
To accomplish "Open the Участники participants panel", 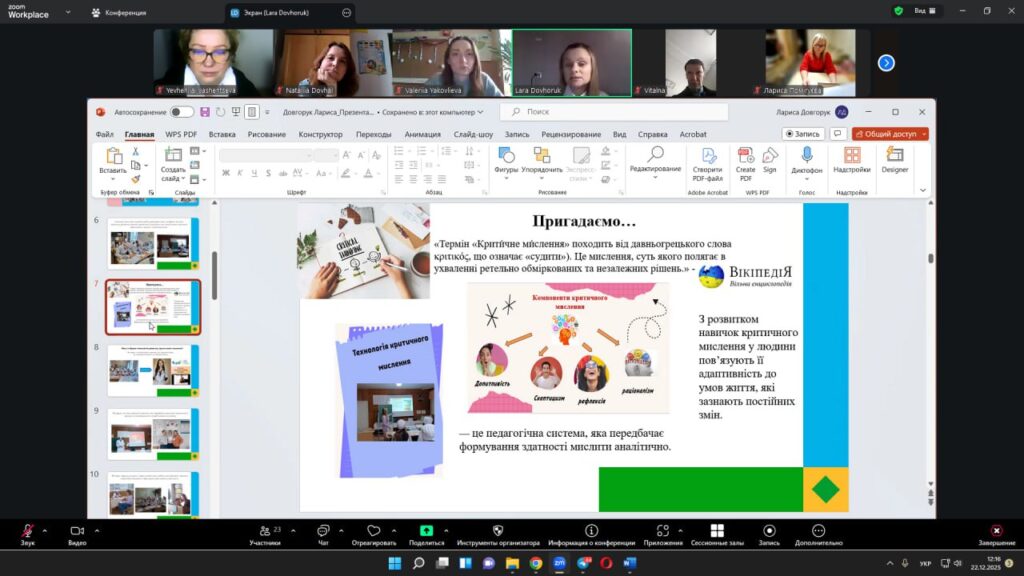I will (264, 531).
